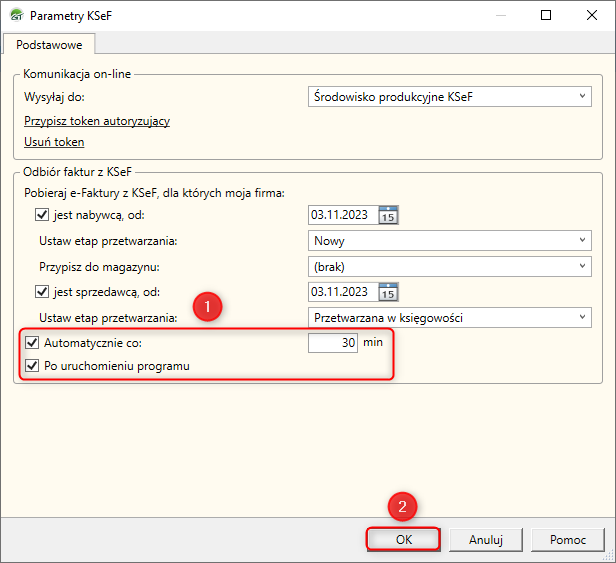
Task: Maximize the Parametry KSeF window
Action: 546,15
